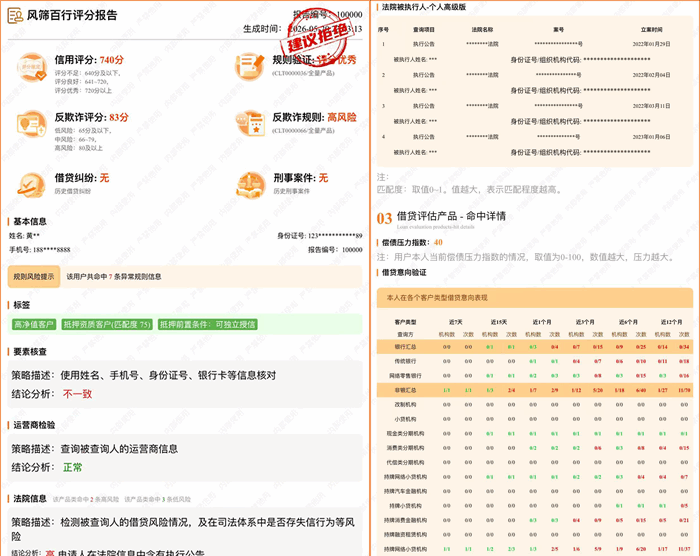
Task: Select the 持牌融资租赁机构 row label
Action: tap(405, 535)
